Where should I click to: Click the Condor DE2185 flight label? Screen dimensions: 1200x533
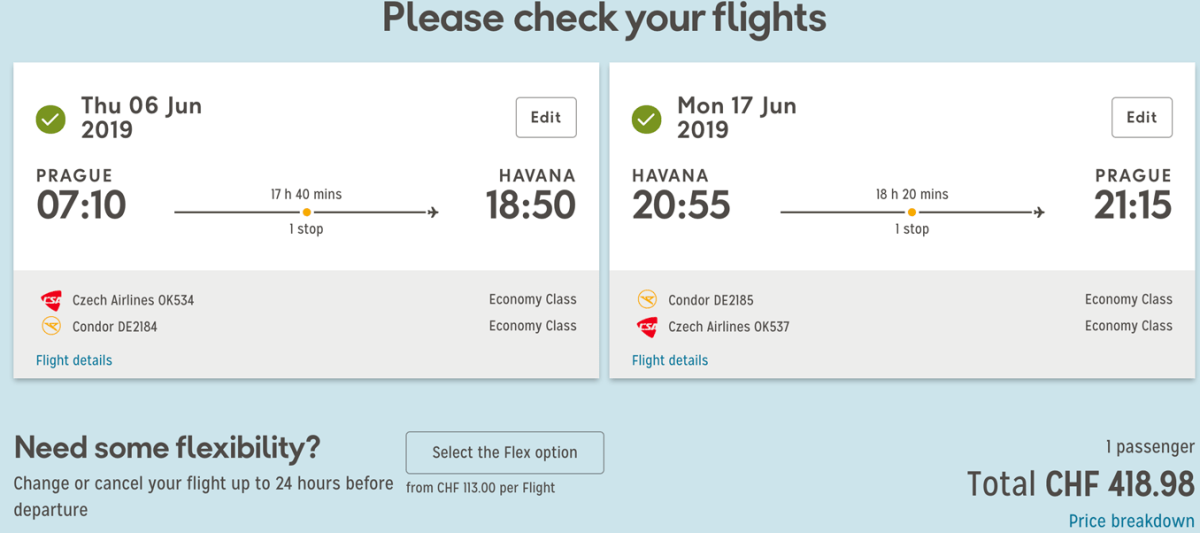point(711,300)
